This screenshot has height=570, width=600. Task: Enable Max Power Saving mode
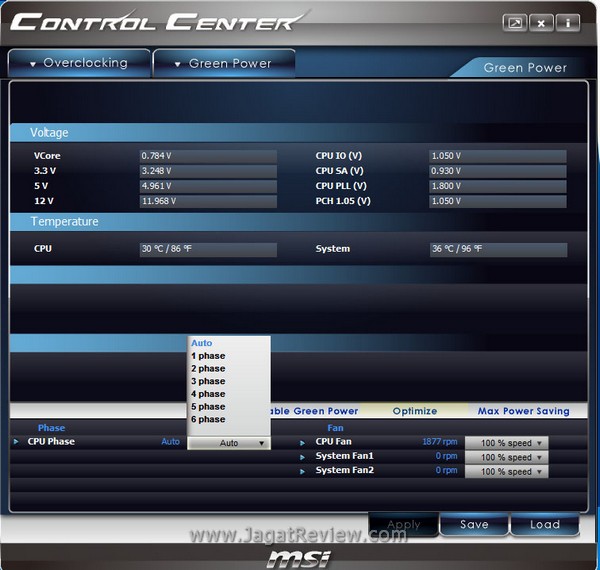[523, 411]
